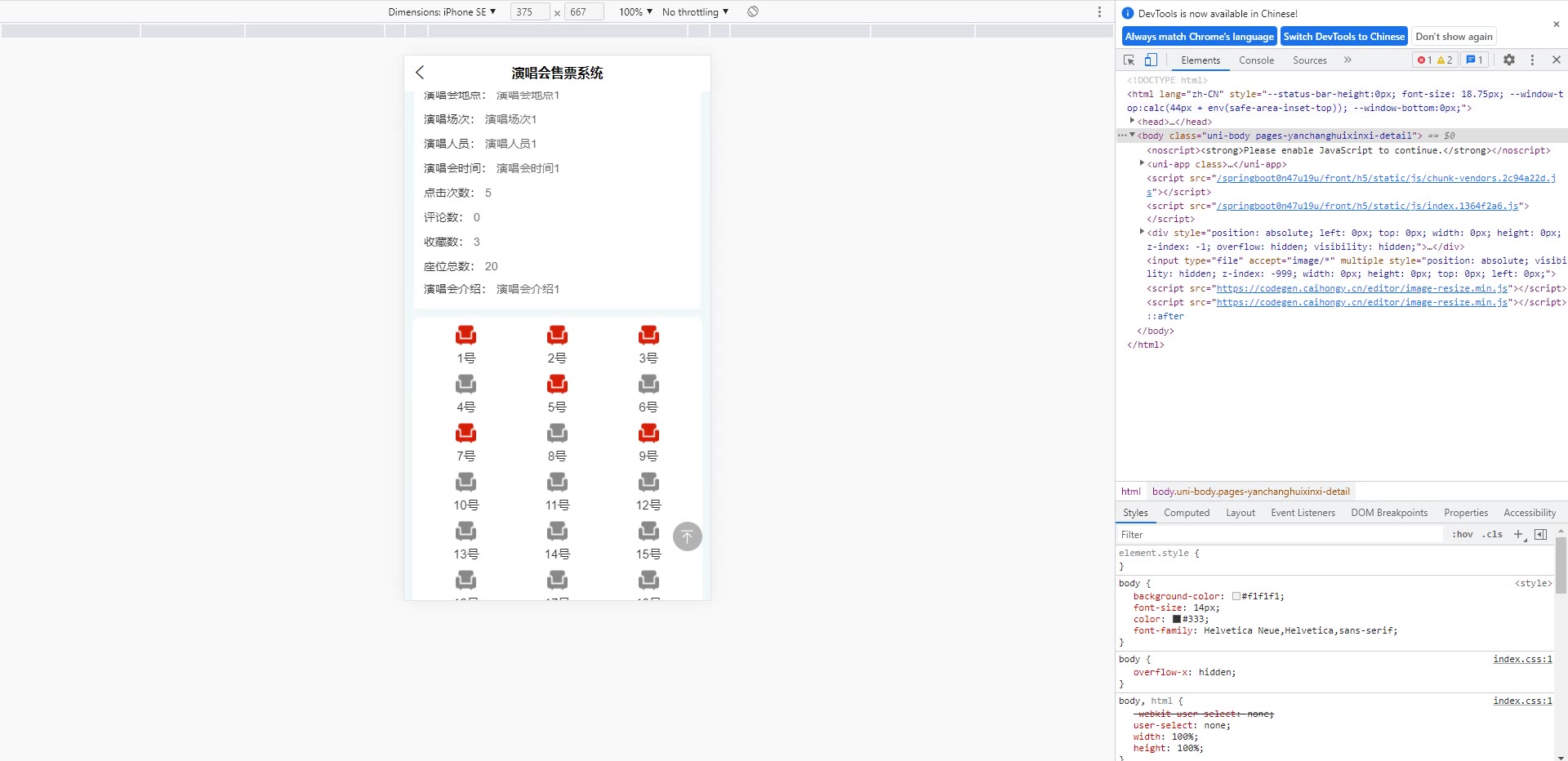Open the No throttling dropdown
Screen dimensions: 1568x761
(695, 12)
